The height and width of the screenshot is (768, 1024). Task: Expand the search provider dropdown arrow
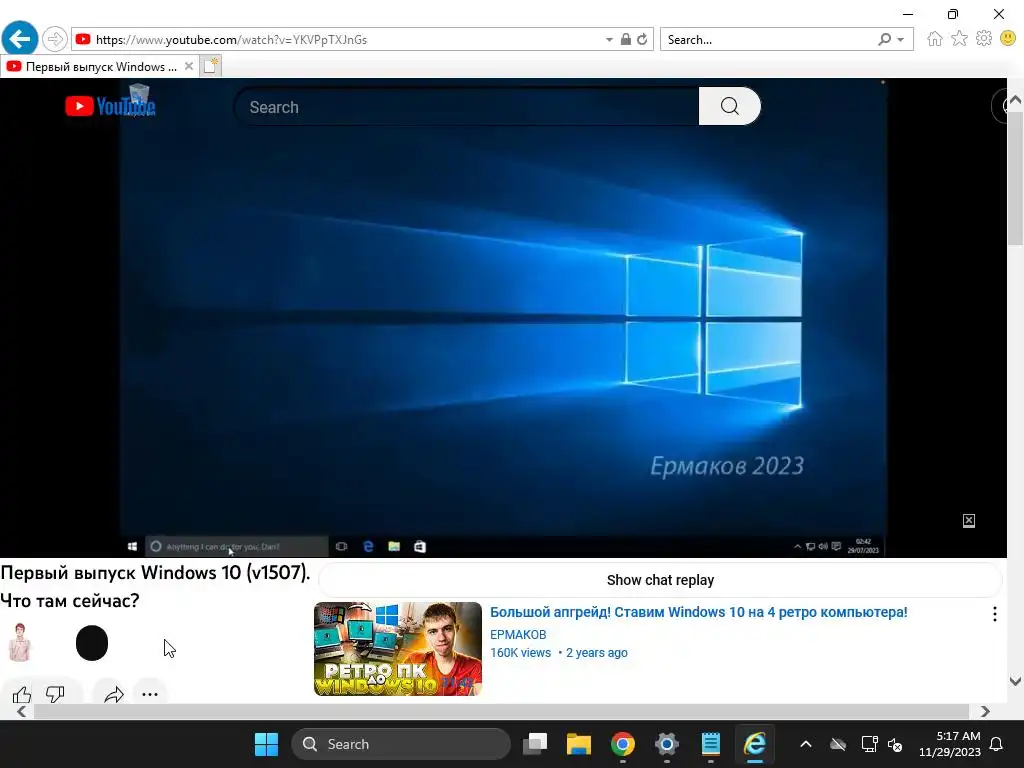tap(901, 40)
